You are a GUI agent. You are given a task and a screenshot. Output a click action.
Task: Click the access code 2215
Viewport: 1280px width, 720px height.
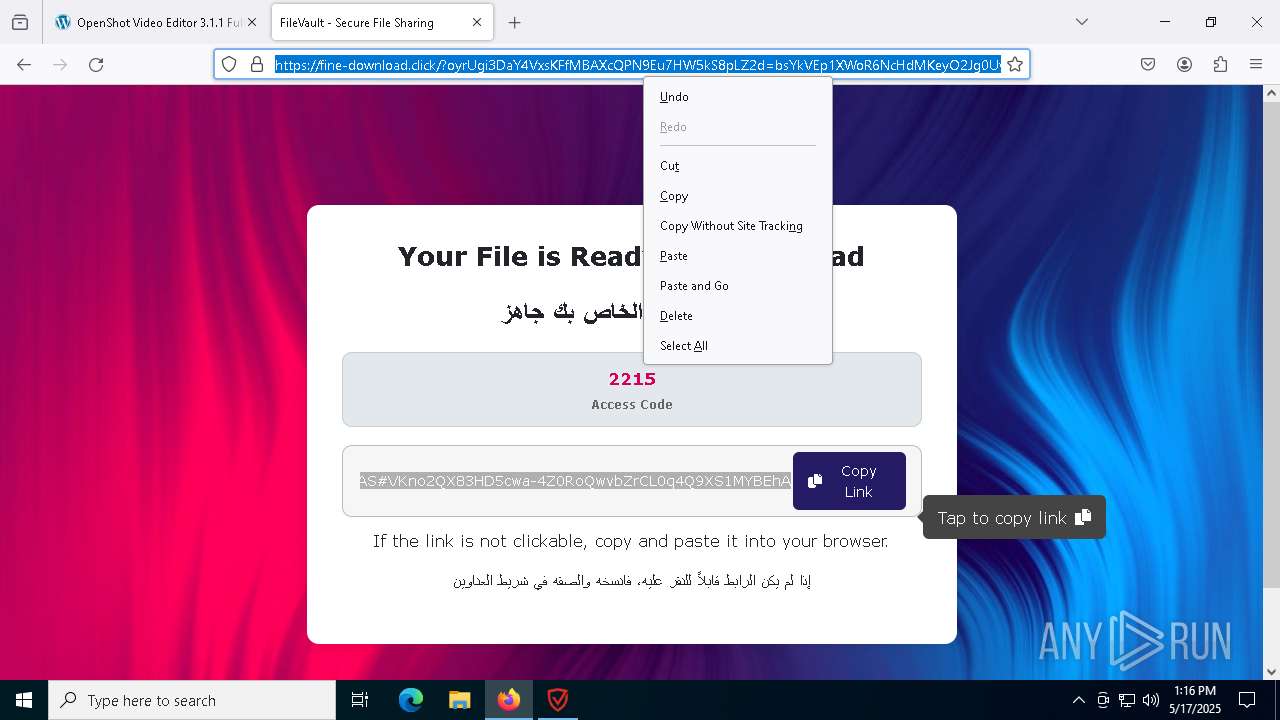pyautogui.click(x=632, y=379)
